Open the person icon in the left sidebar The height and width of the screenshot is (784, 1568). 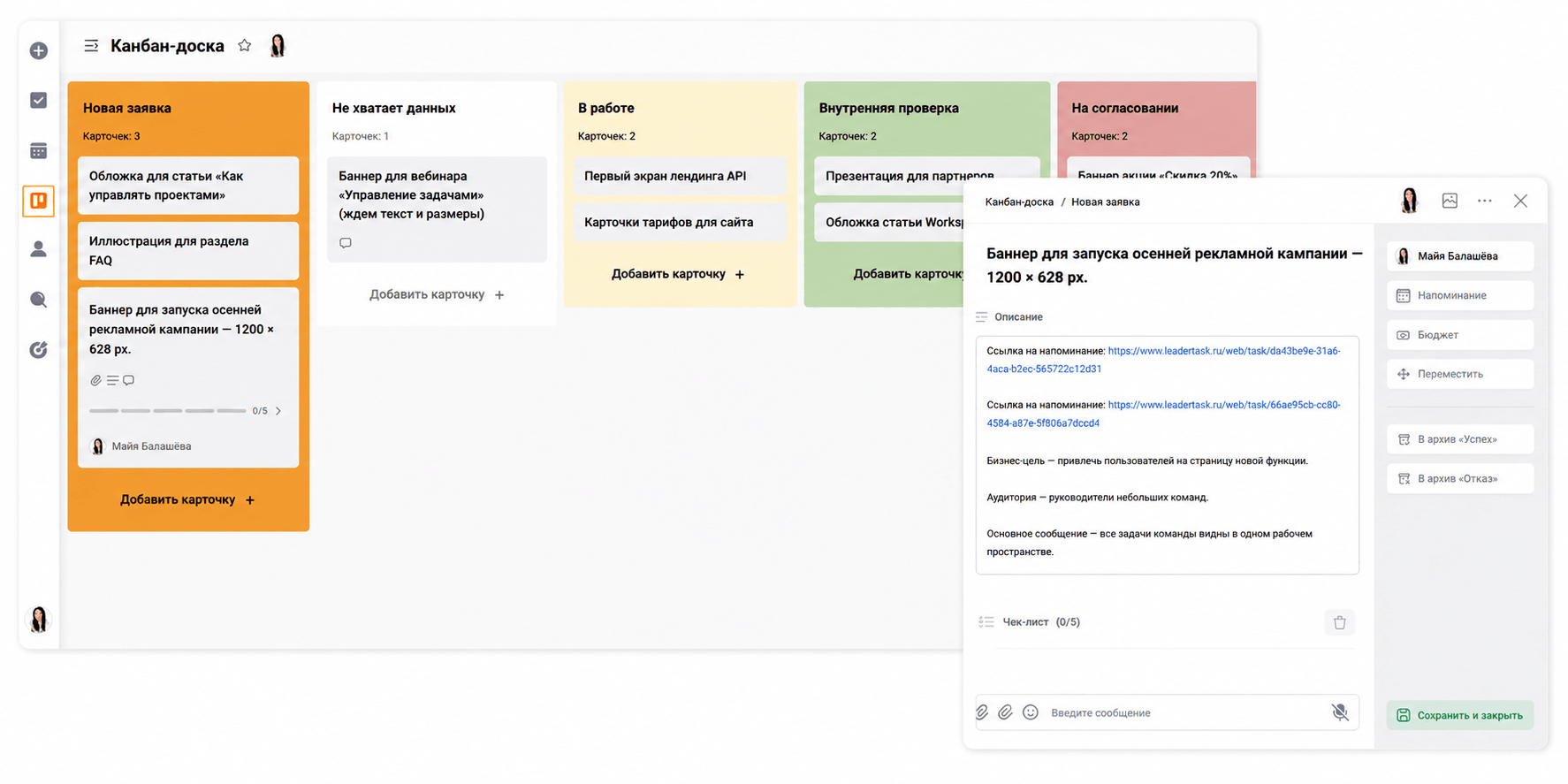(x=39, y=249)
